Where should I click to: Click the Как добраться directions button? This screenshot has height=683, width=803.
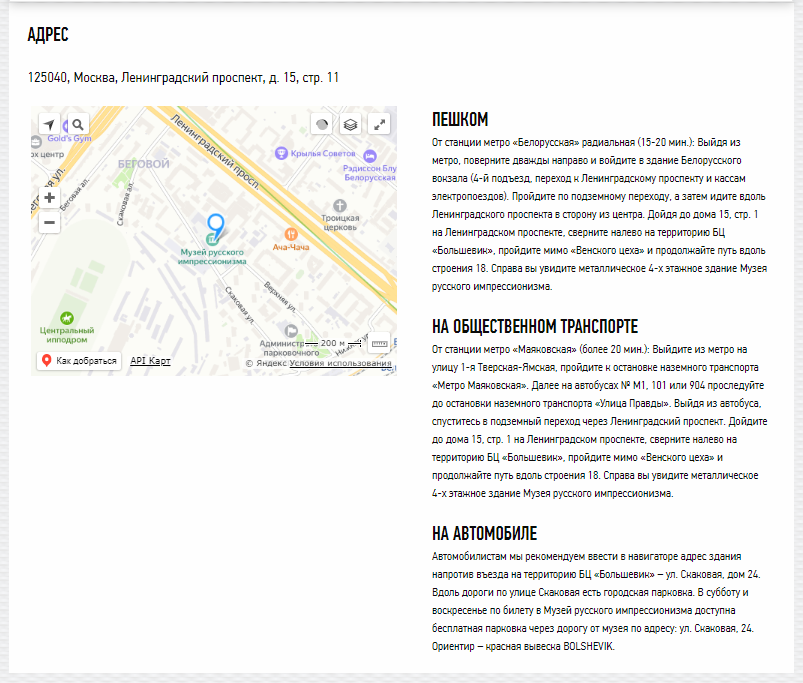tap(79, 360)
